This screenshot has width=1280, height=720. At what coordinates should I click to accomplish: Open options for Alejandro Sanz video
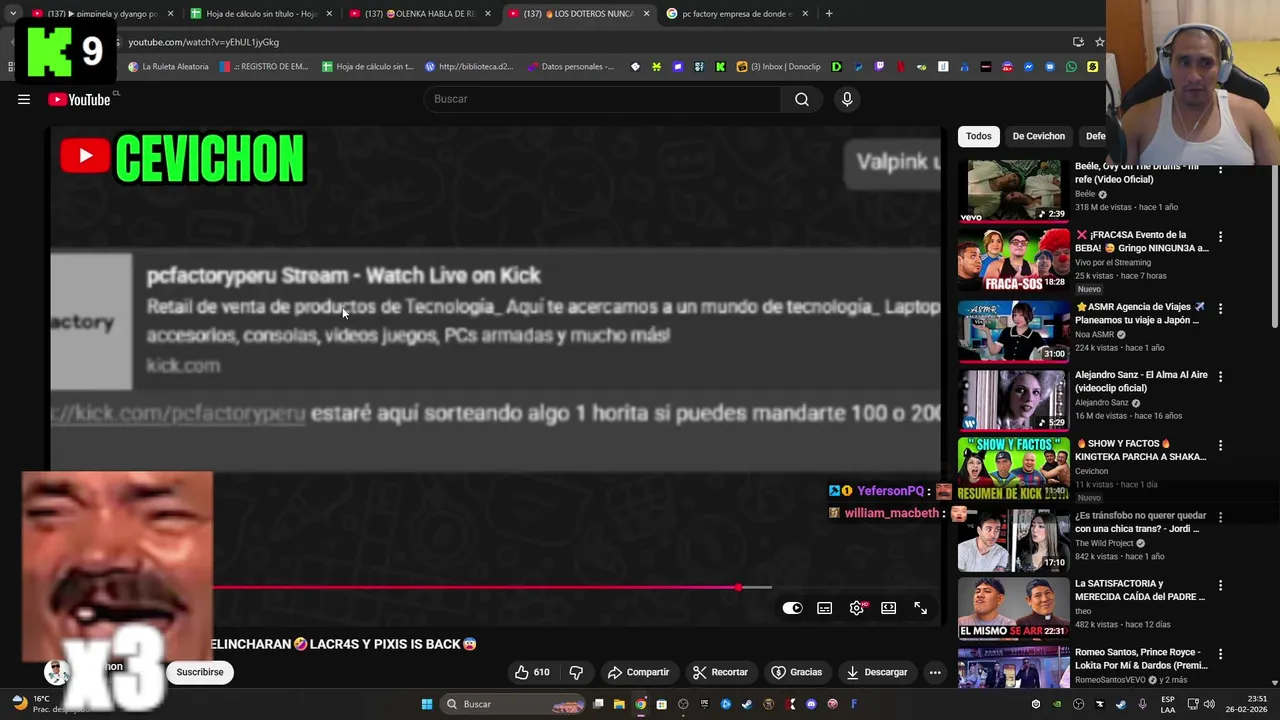pyautogui.click(x=1220, y=377)
